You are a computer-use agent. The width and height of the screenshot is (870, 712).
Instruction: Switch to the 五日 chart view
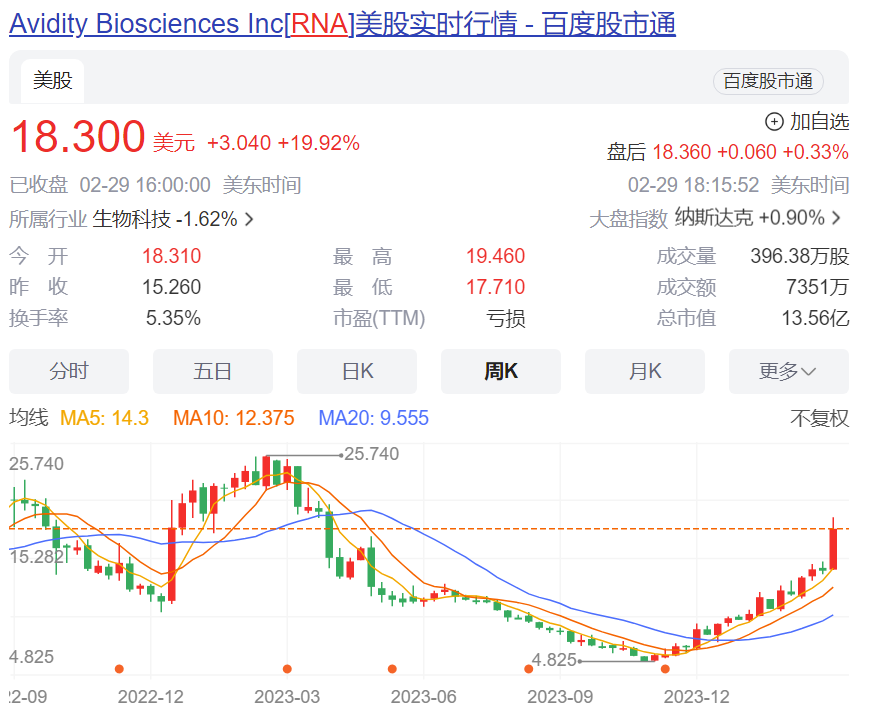(212, 372)
